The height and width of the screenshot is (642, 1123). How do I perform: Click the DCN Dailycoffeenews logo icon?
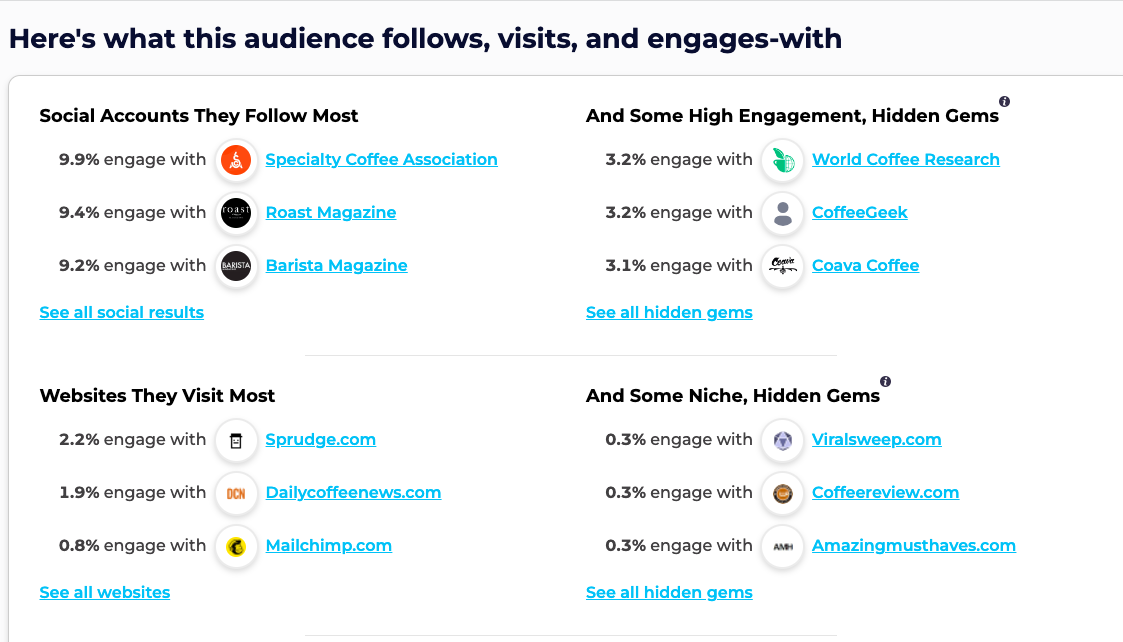pyautogui.click(x=236, y=493)
